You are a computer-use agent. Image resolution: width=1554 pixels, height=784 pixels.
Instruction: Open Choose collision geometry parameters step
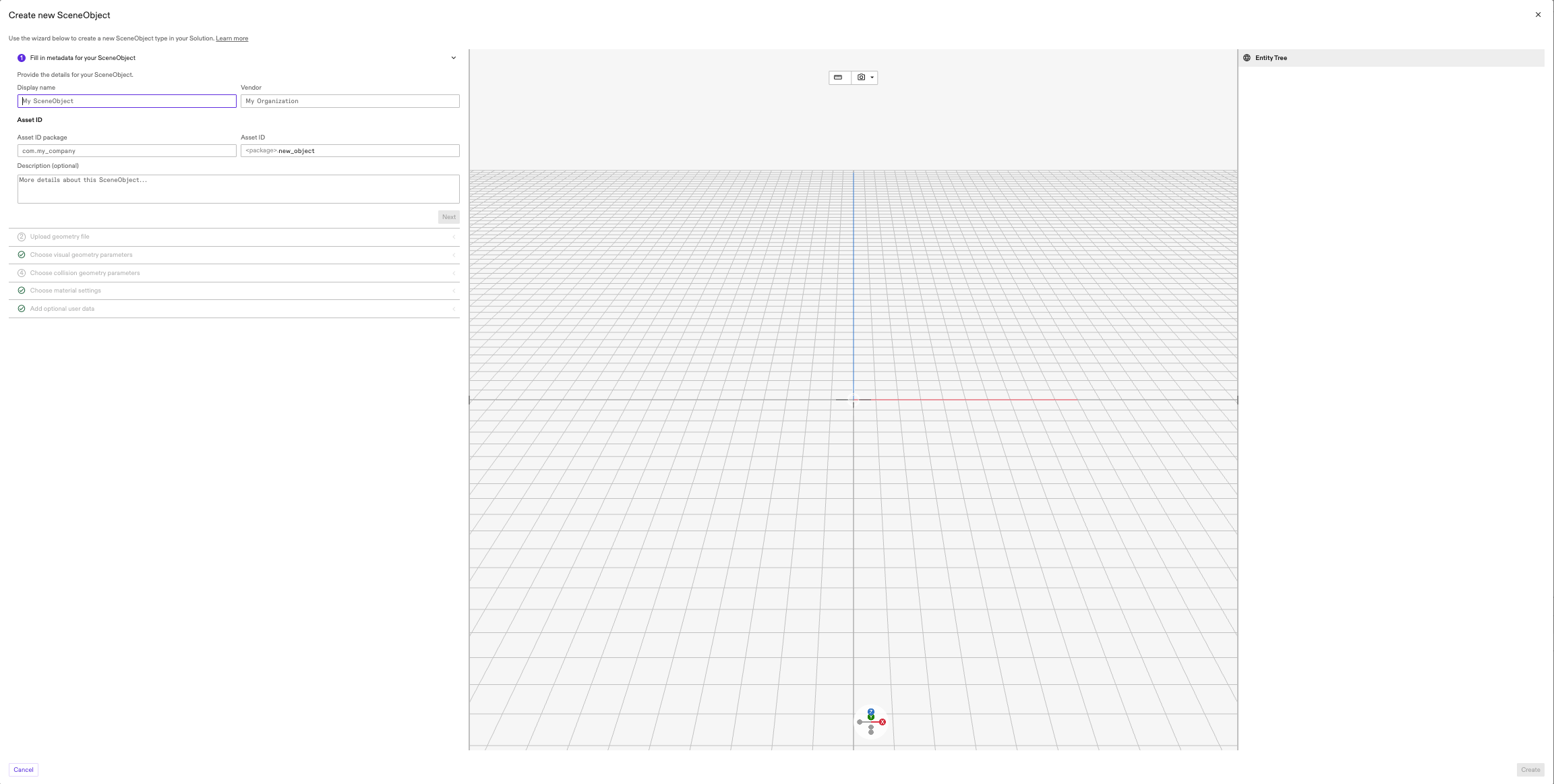(85, 273)
